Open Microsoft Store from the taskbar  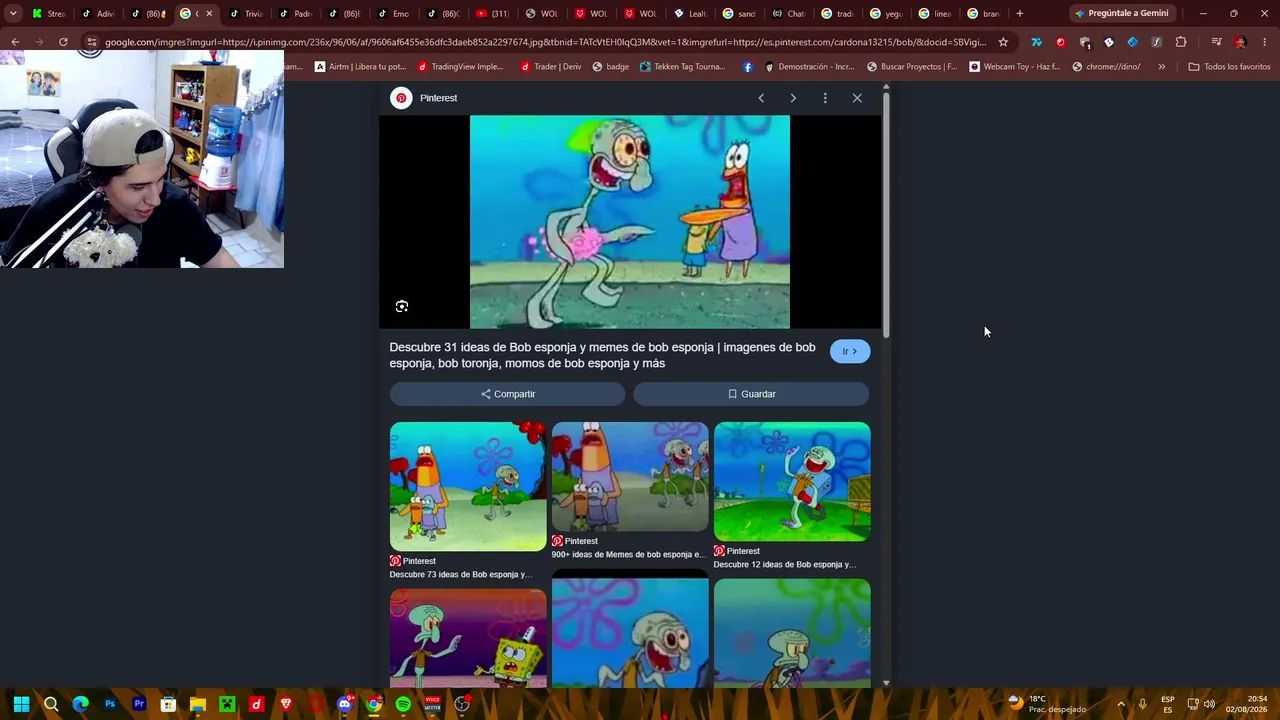tap(168, 704)
